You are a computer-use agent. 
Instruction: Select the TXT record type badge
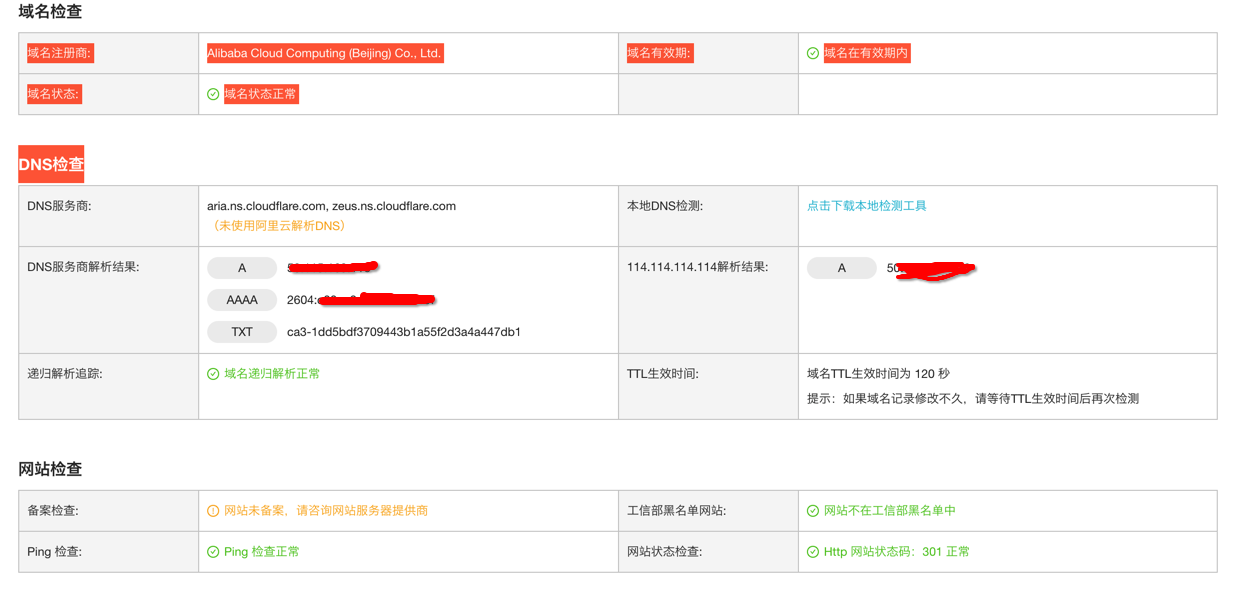point(242,332)
